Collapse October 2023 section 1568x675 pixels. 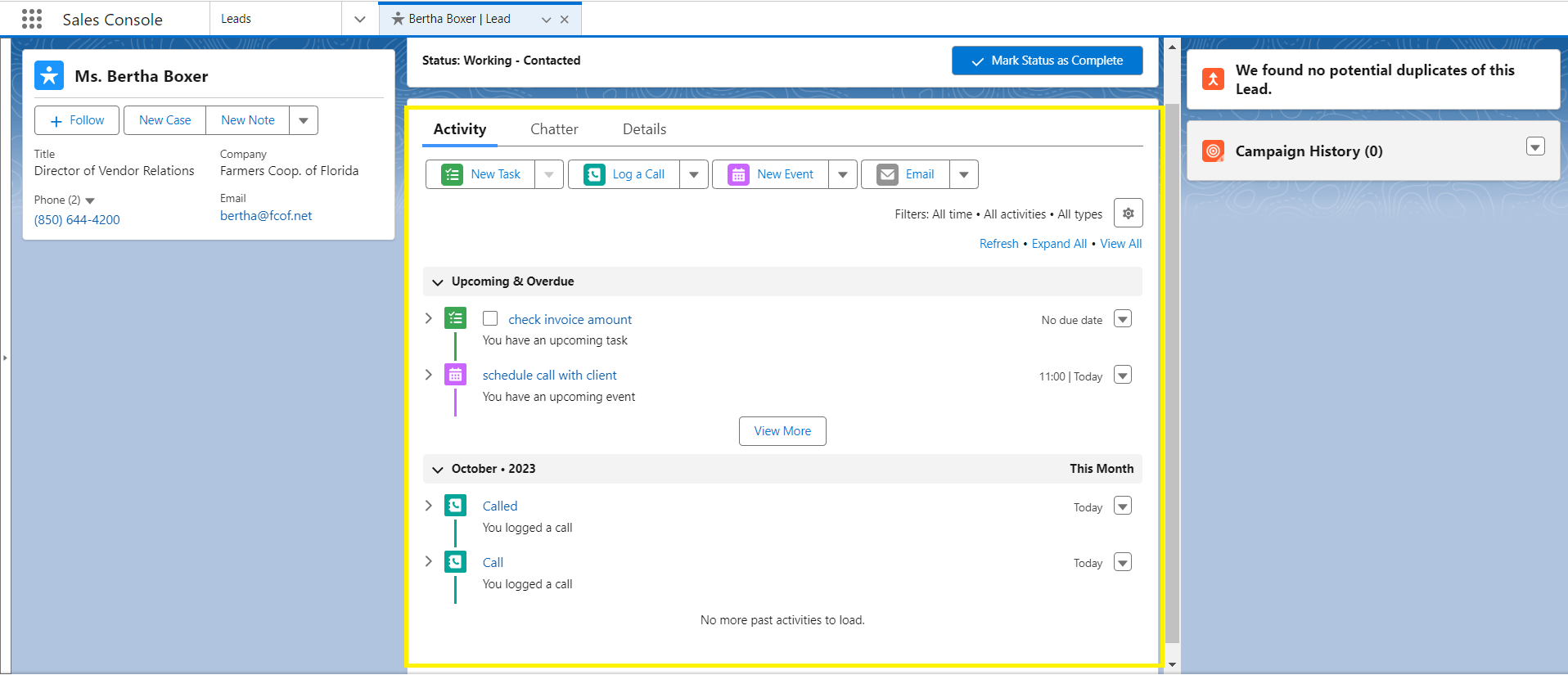pyautogui.click(x=438, y=470)
